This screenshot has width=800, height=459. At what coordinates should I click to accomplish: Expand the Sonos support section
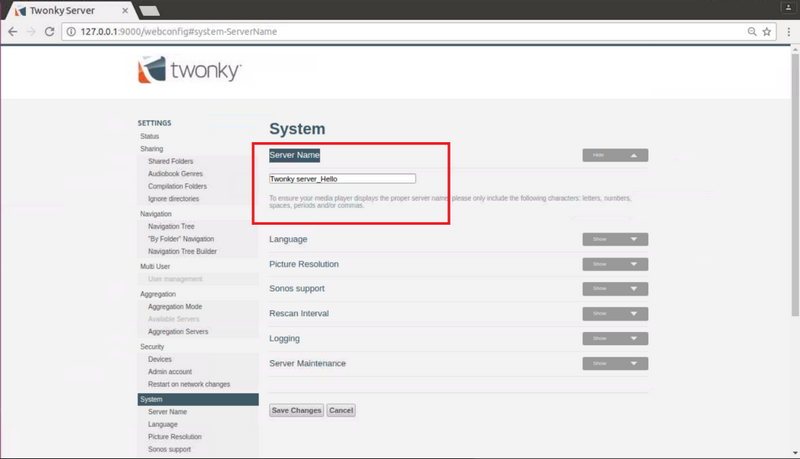(x=615, y=289)
